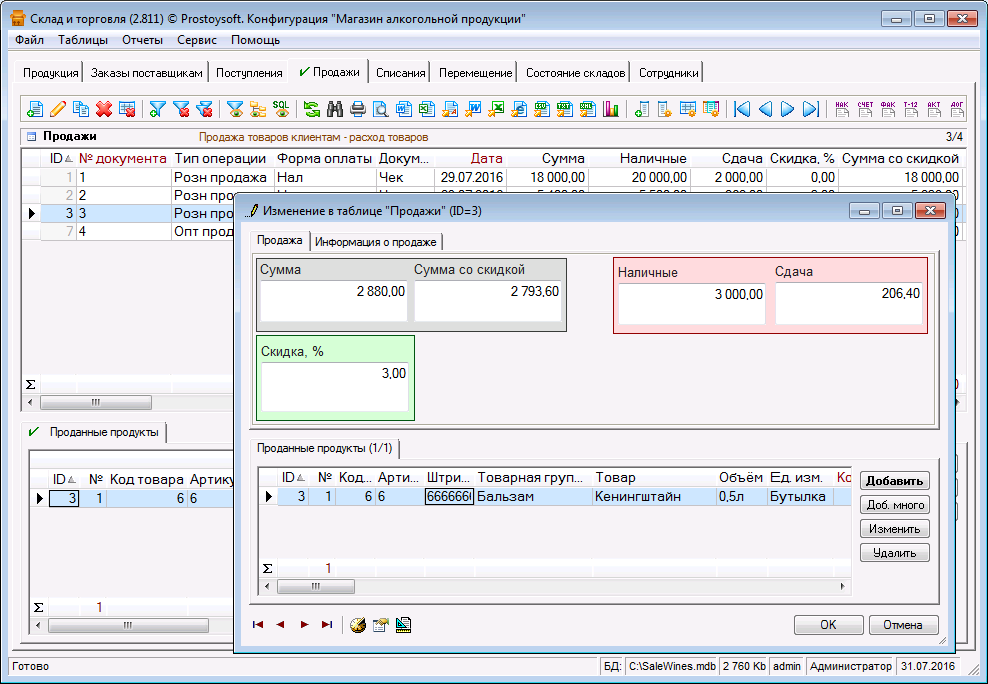Image resolution: width=988 pixels, height=684 pixels.
Task: Generate the Т-12 document form
Action: (910, 109)
